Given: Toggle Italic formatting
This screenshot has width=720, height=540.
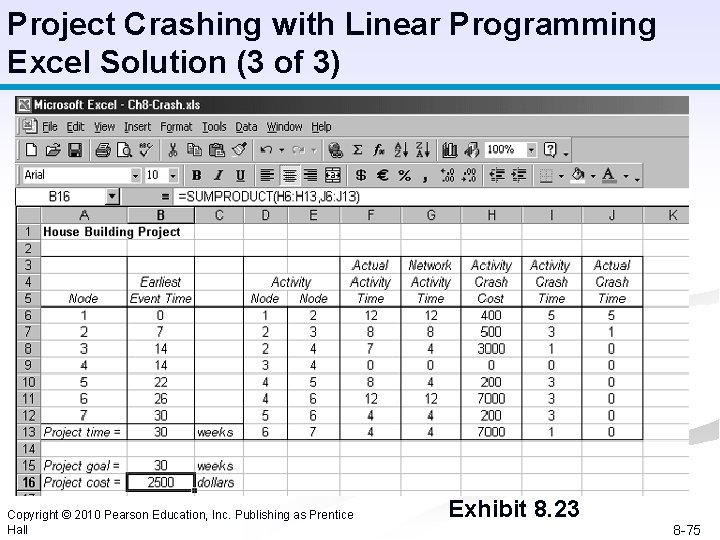Looking at the screenshot, I should [219, 175].
